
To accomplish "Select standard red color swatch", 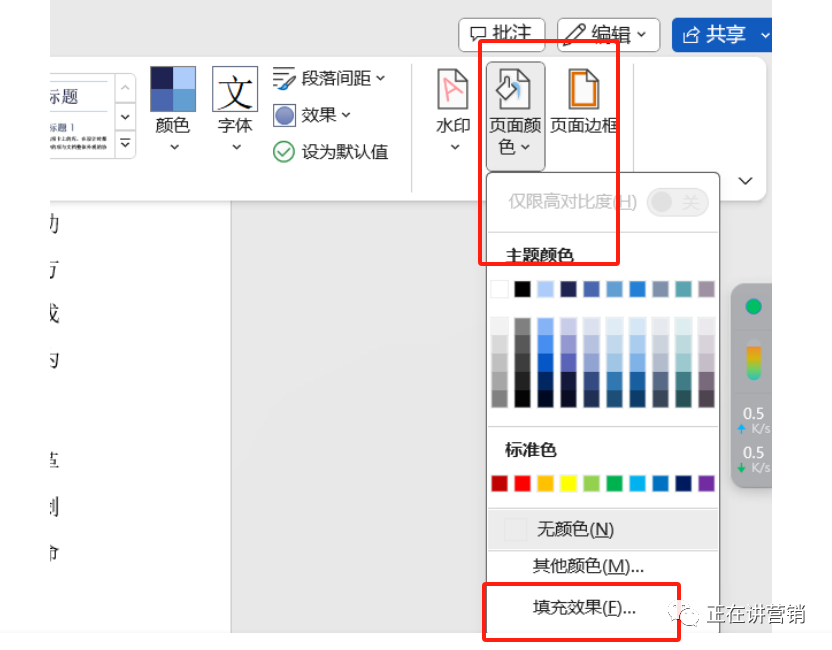I will pos(522,483).
